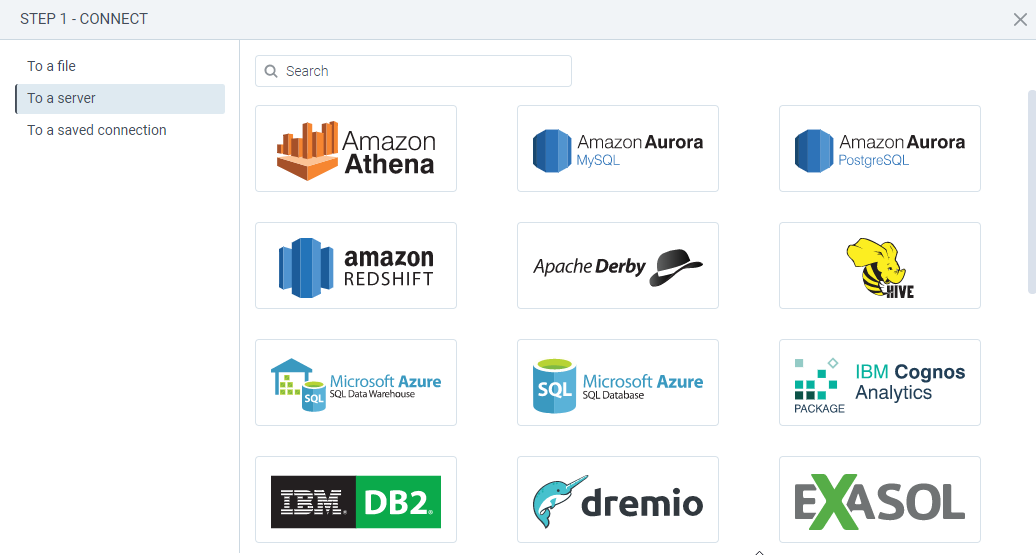Click the magnifier icon in search box

tap(271, 71)
